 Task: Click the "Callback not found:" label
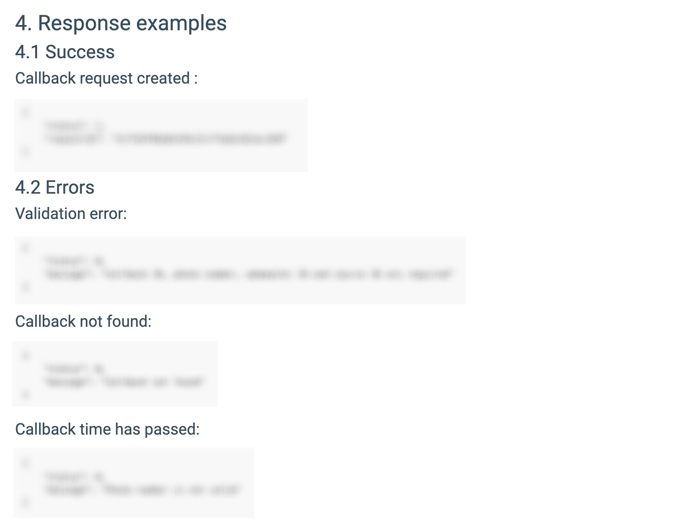tap(83, 321)
